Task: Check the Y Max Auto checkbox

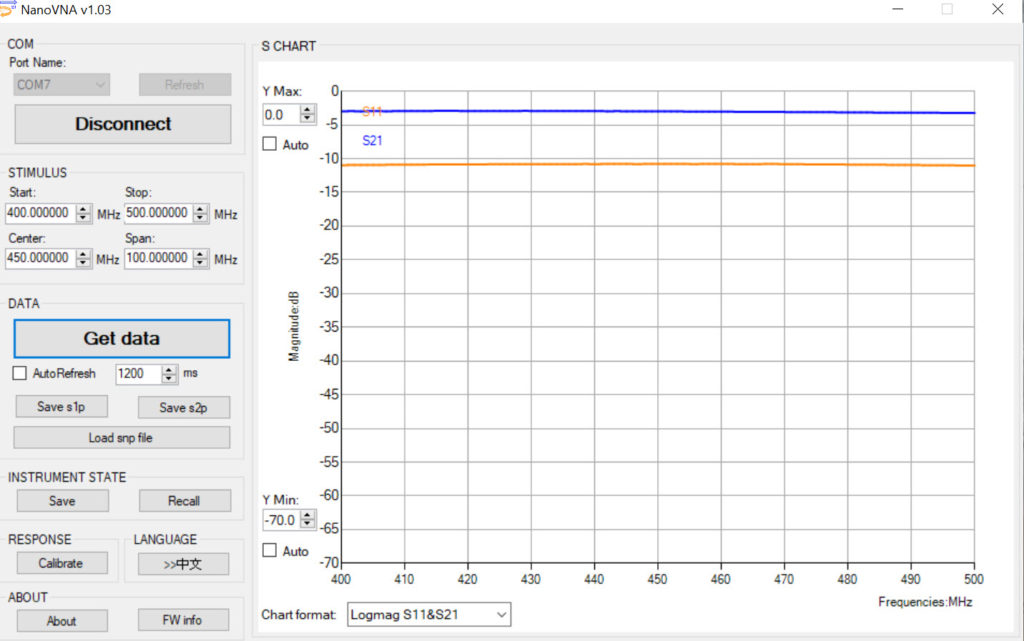Action: (x=269, y=144)
